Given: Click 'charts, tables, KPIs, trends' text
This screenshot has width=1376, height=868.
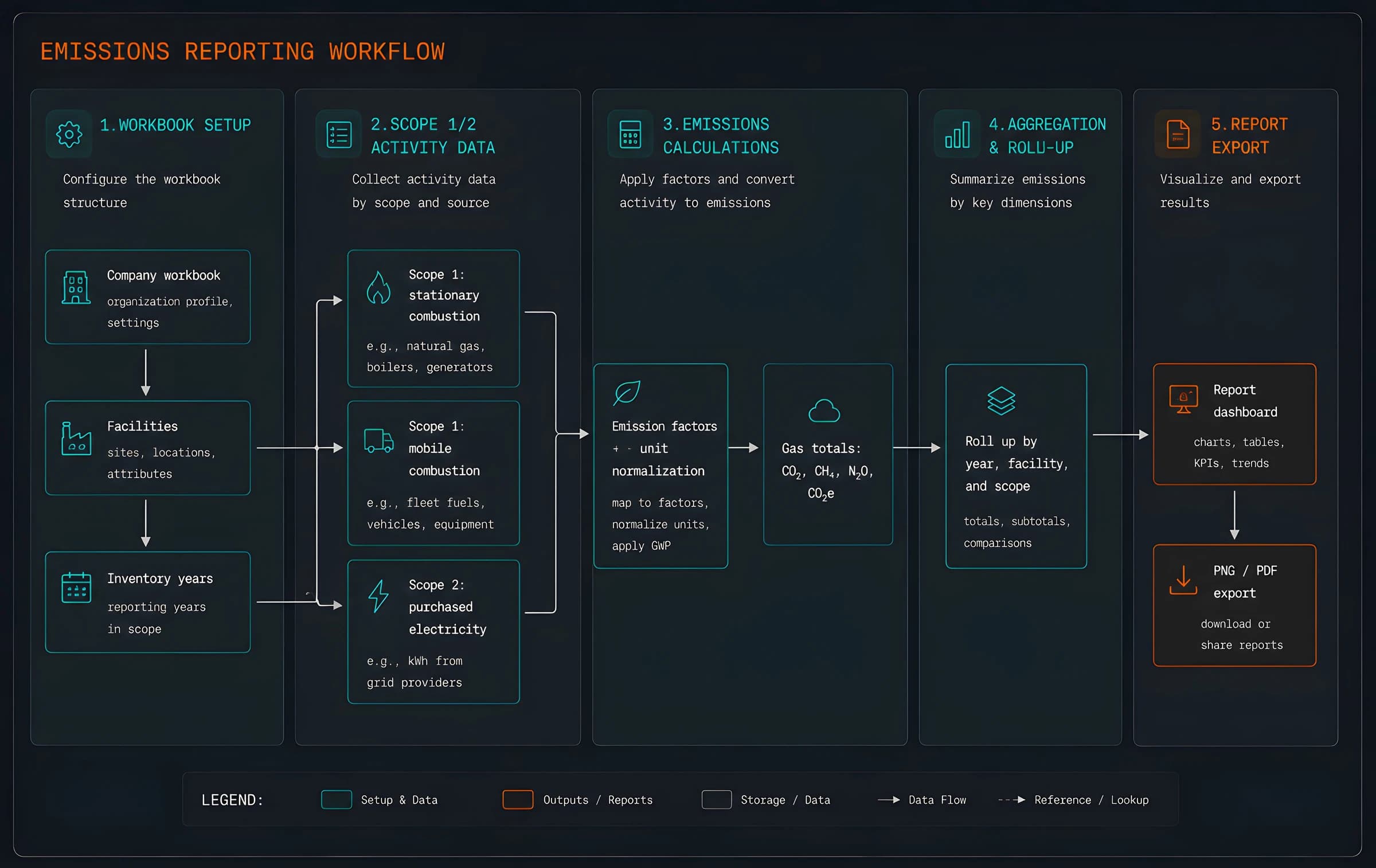Looking at the screenshot, I should coord(1240,452).
